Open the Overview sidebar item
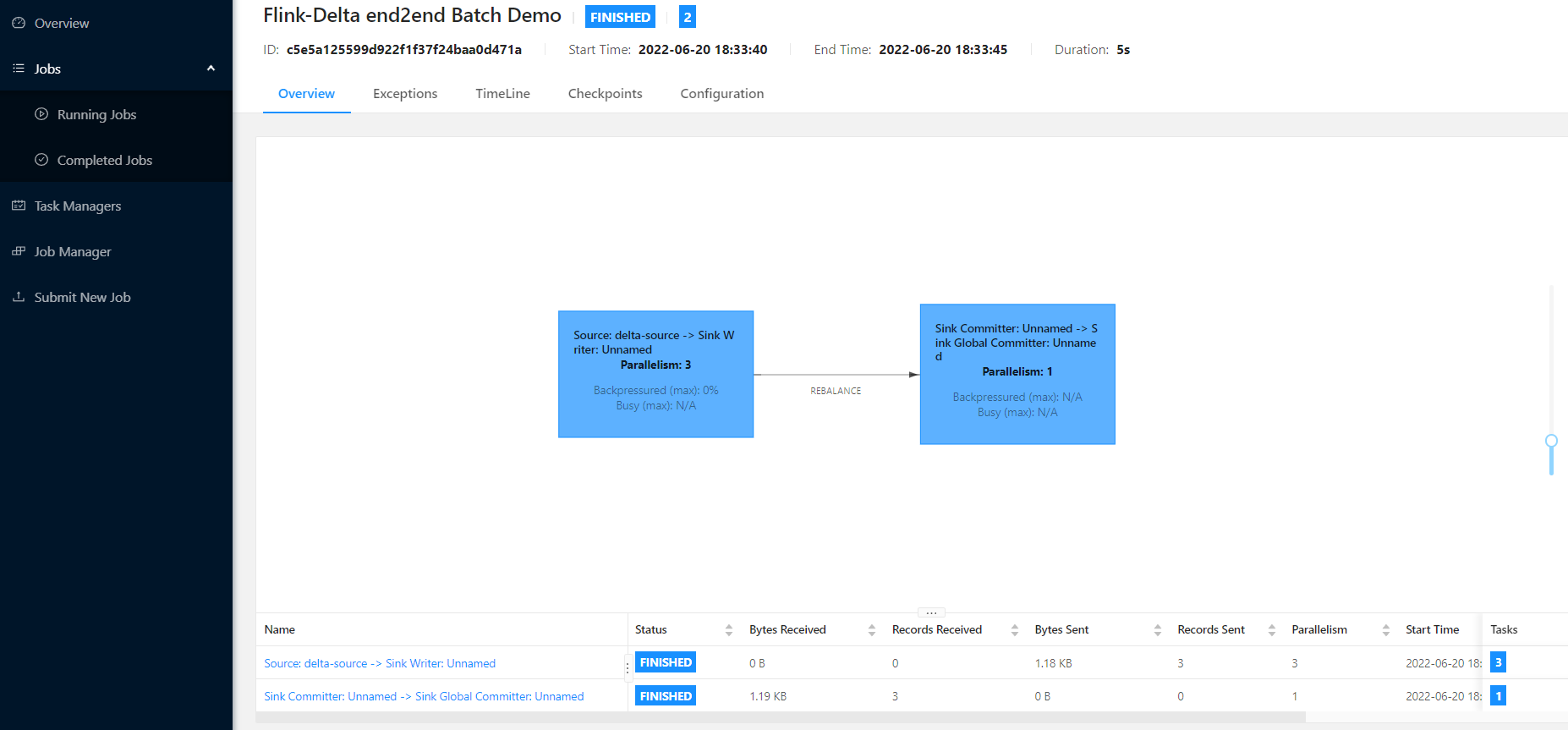Image resolution: width=1568 pixels, height=730 pixels. (116, 23)
